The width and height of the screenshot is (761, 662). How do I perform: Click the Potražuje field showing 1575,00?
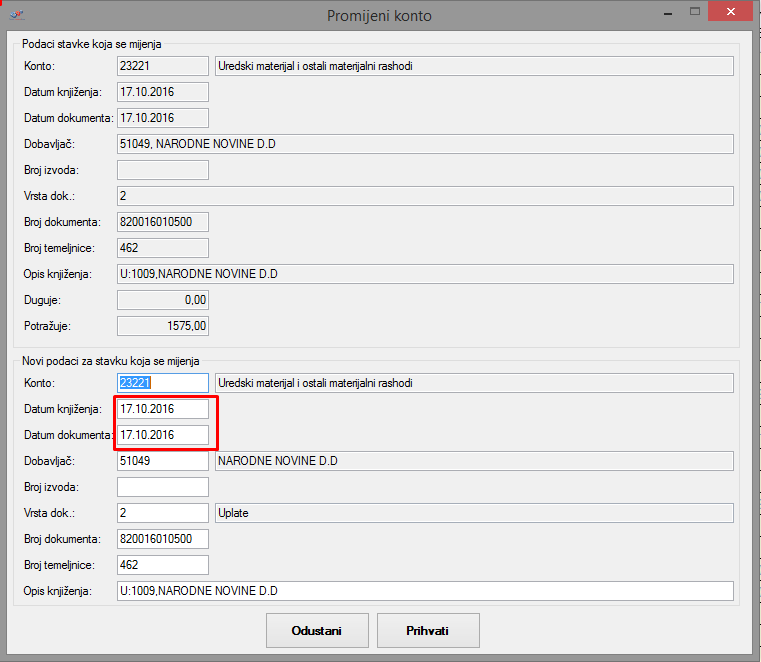tap(163, 326)
